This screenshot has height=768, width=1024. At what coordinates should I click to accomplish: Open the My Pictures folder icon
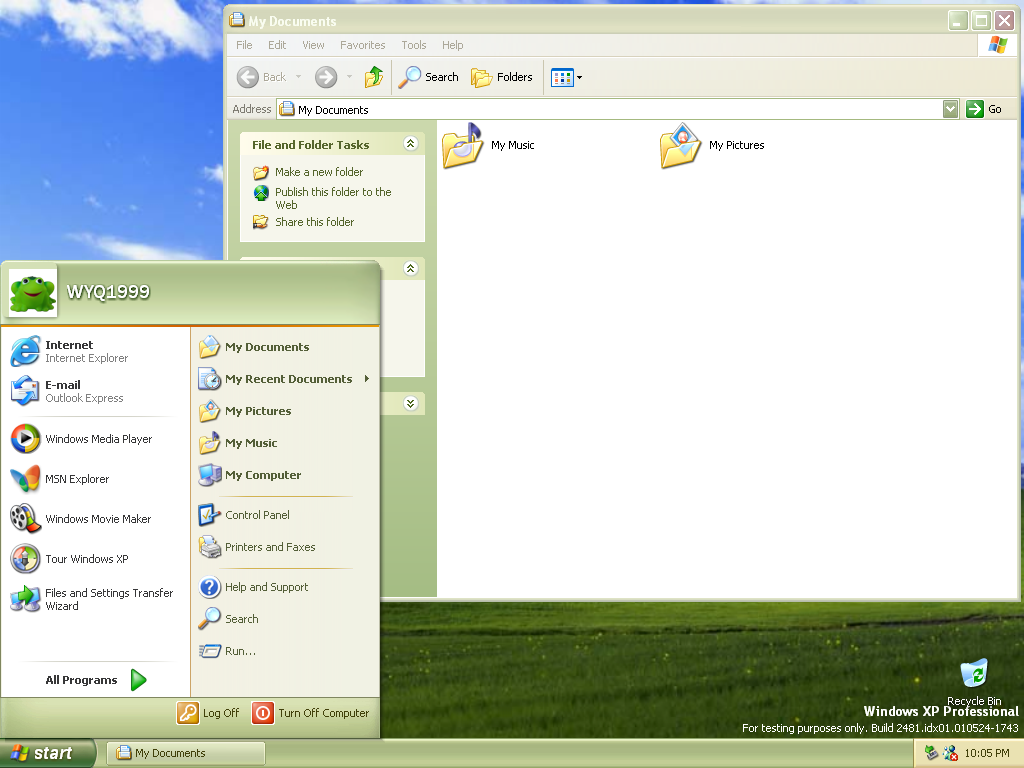[x=681, y=146]
